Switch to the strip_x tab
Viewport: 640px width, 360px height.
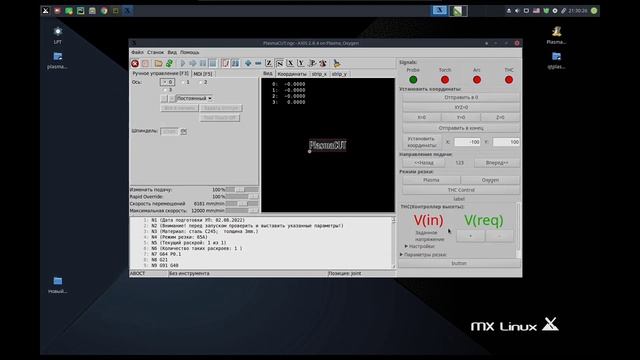coord(319,74)
